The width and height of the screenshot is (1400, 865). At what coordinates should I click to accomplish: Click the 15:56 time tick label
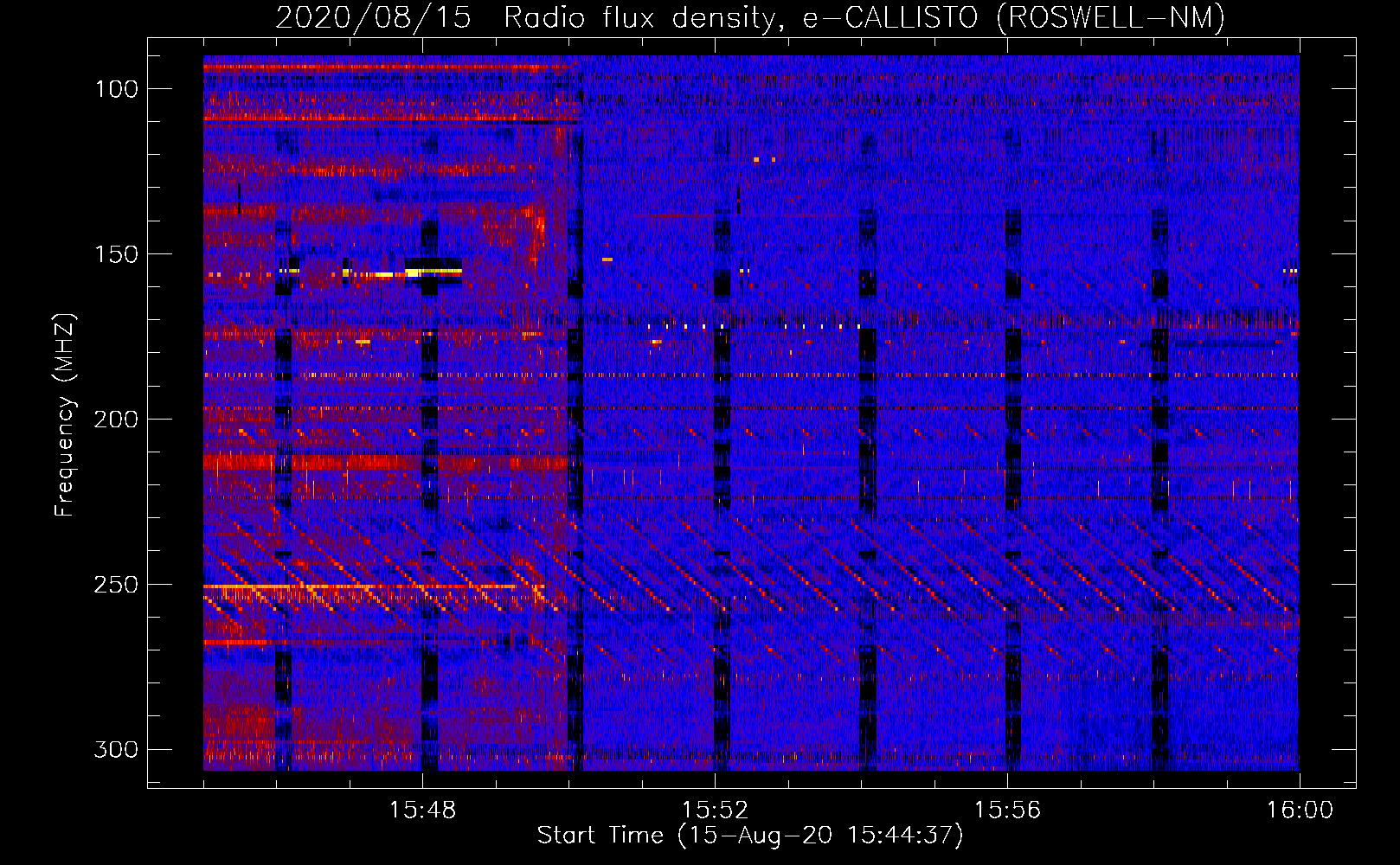click(1007, 811)
